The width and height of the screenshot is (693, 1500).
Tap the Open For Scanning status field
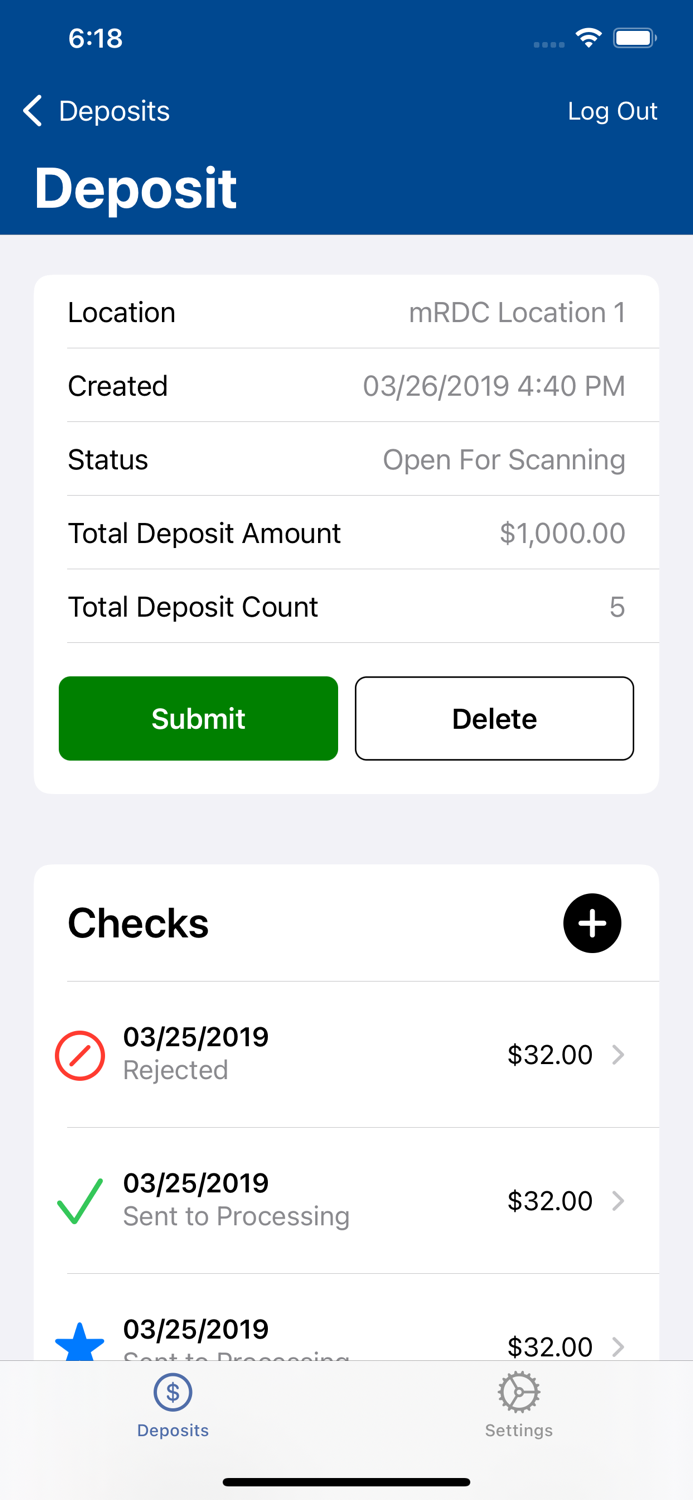coord(504,459)
